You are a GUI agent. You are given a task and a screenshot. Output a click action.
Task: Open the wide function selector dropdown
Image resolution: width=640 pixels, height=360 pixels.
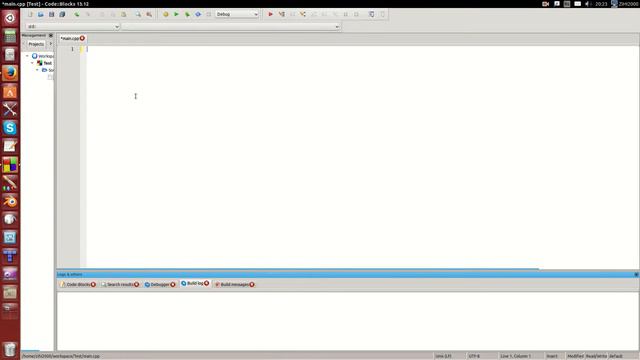[x=231, y=27]
